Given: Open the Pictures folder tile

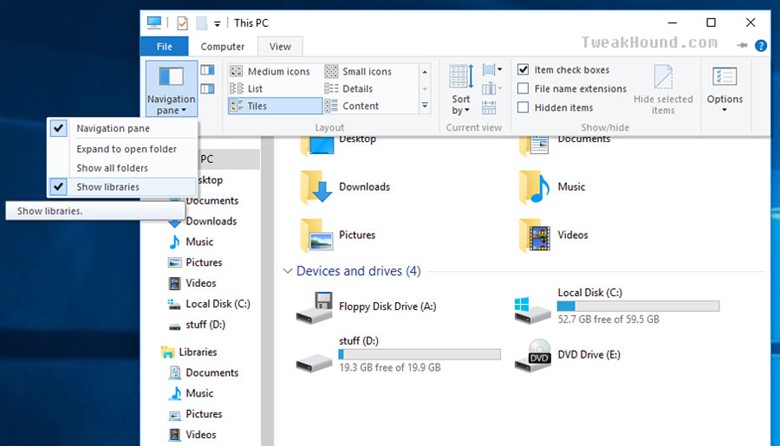Looking at the screenshot, I should 338,235.
